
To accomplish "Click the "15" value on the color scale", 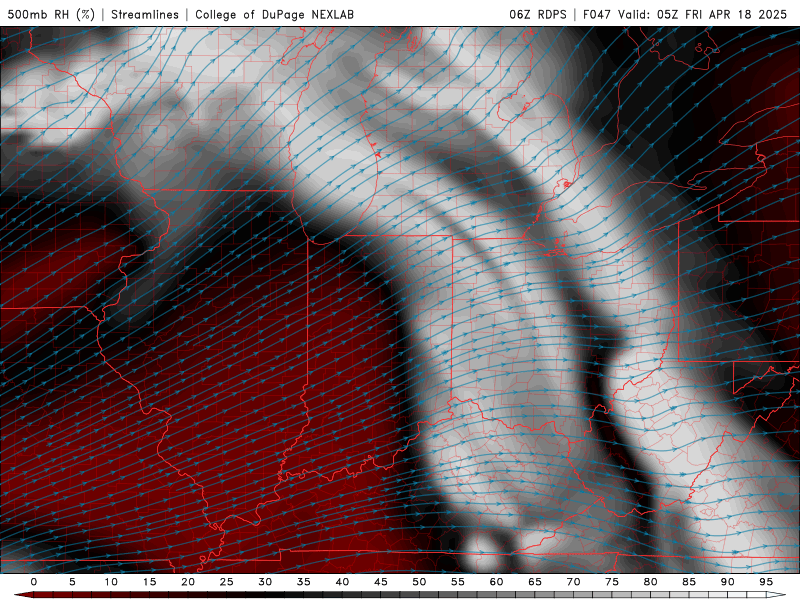I will click(x=149, y=582).
